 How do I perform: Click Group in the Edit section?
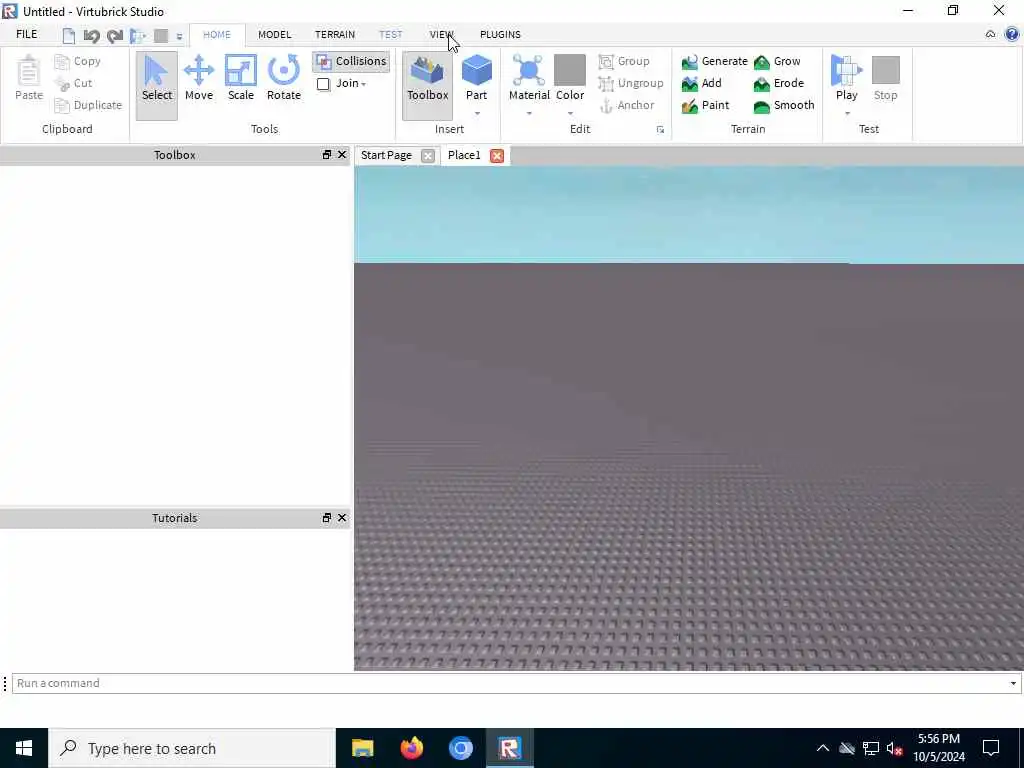(624, 61)
